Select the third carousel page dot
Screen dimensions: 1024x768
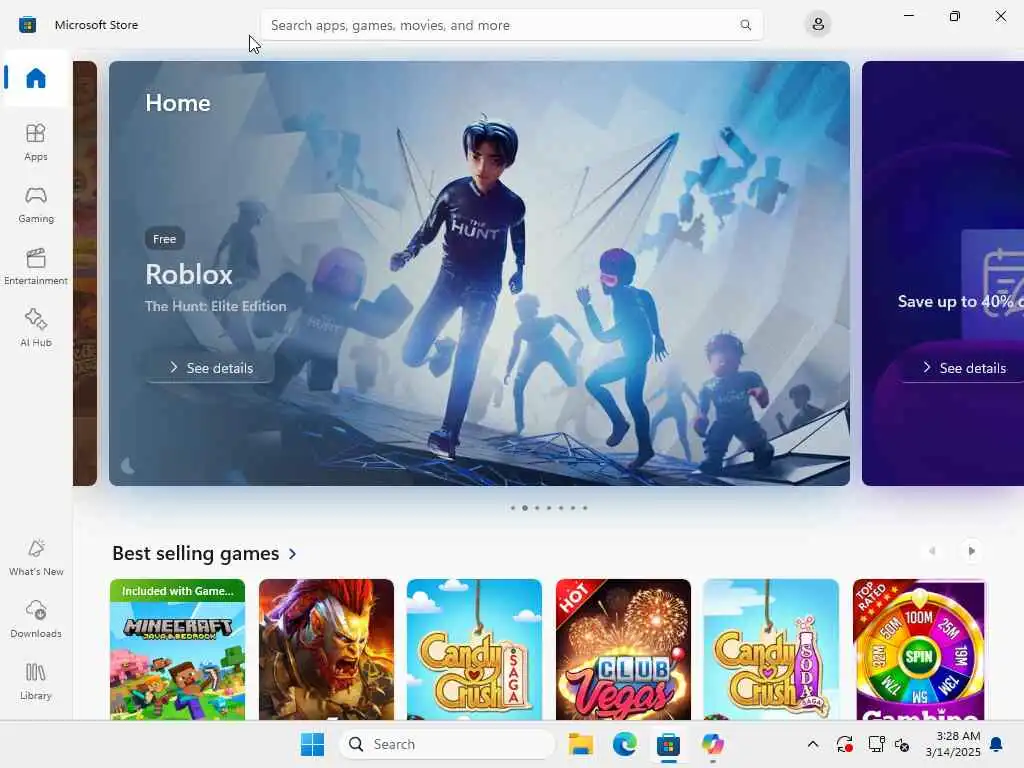click(537, 507)
